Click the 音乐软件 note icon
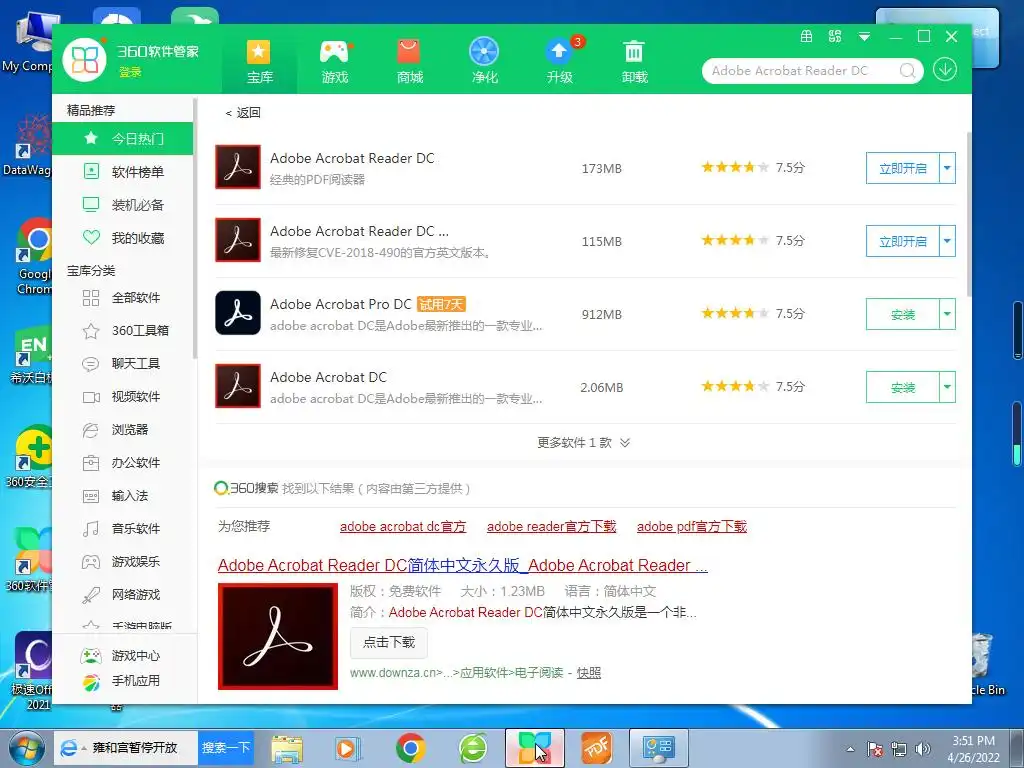This screenshot has height=768, width=1024. pos(91,529)
